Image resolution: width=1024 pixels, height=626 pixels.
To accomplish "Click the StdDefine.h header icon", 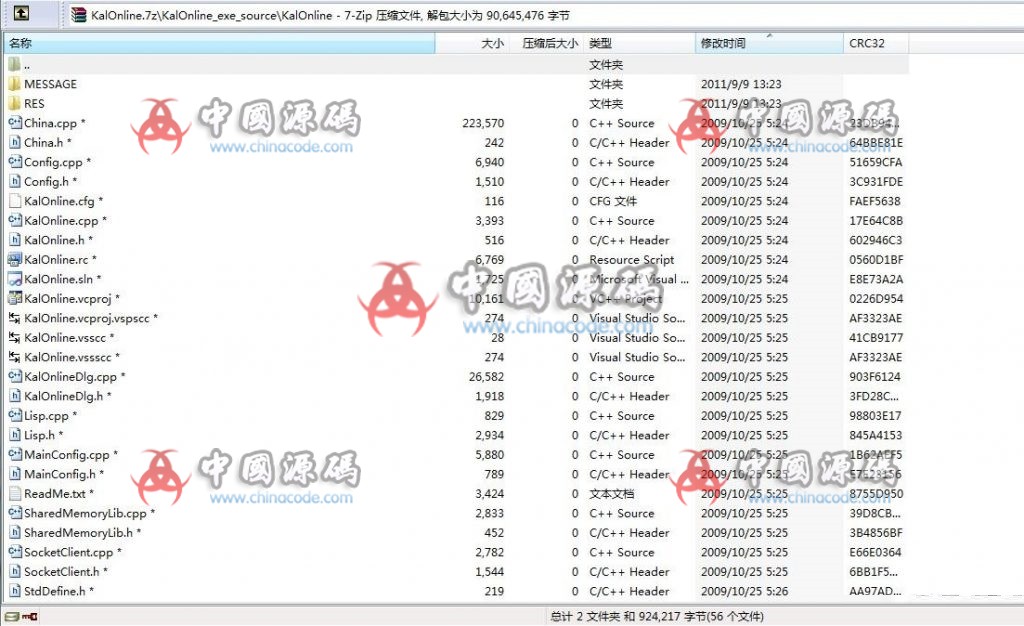I will click(x=14, y=591).
